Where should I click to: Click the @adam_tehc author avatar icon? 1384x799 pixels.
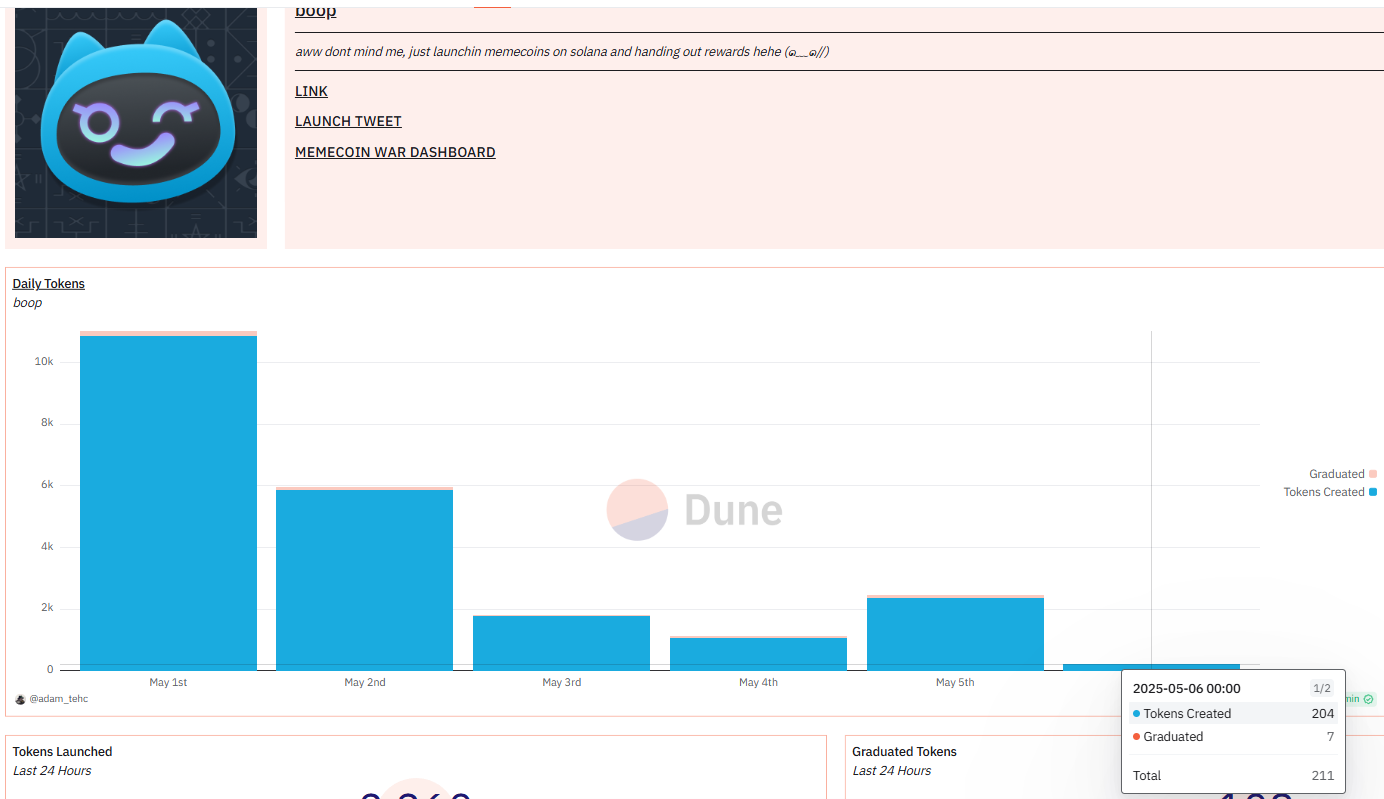(20, 699)
